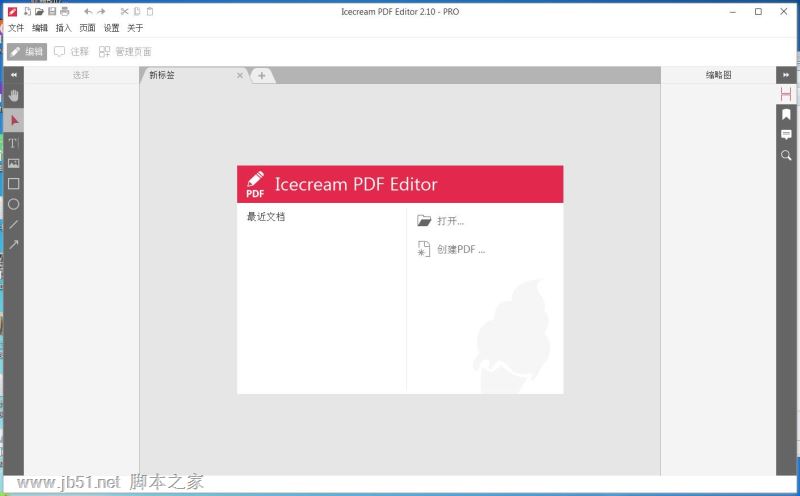Select the insert Image tool
800x496 pixels.
click(14, 163)
